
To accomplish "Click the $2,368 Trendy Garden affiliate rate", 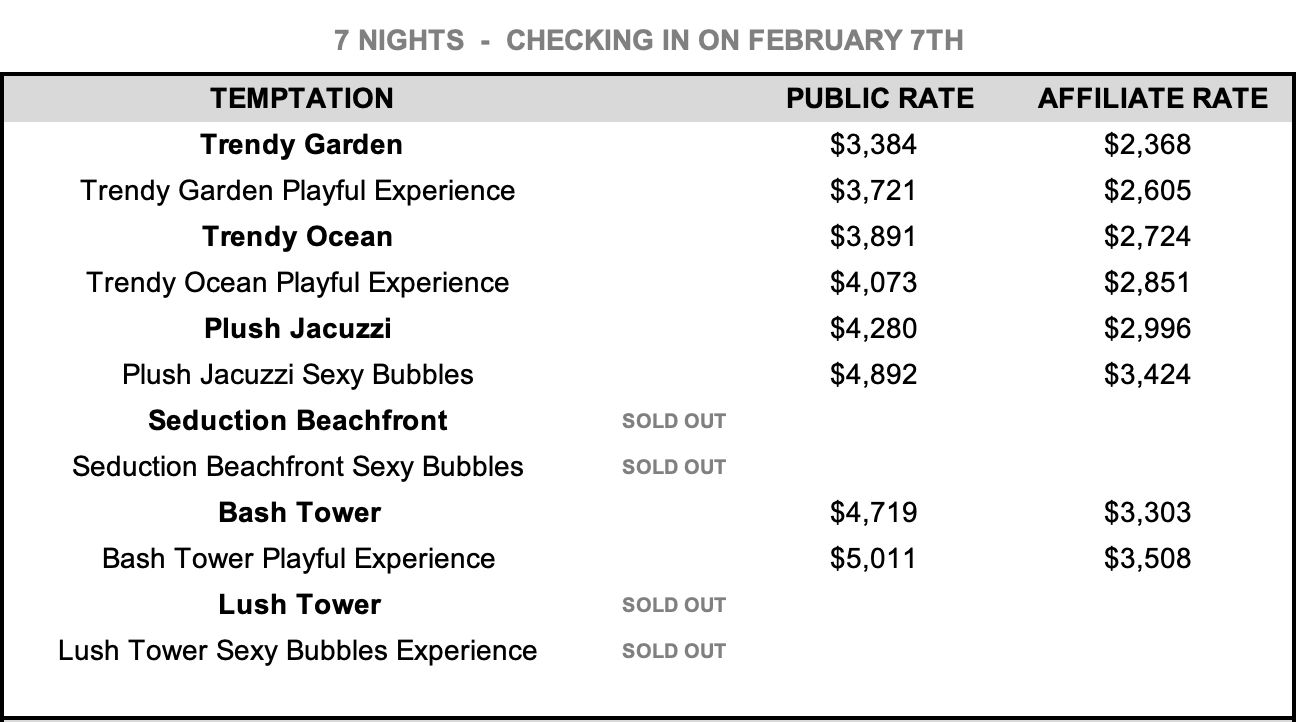I will pyautogui.click(x=1147, y=145).
